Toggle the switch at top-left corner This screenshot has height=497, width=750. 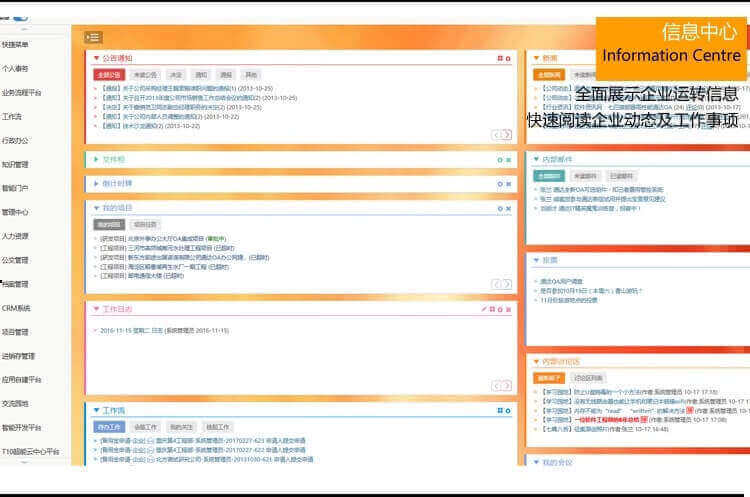click(18, 17)
